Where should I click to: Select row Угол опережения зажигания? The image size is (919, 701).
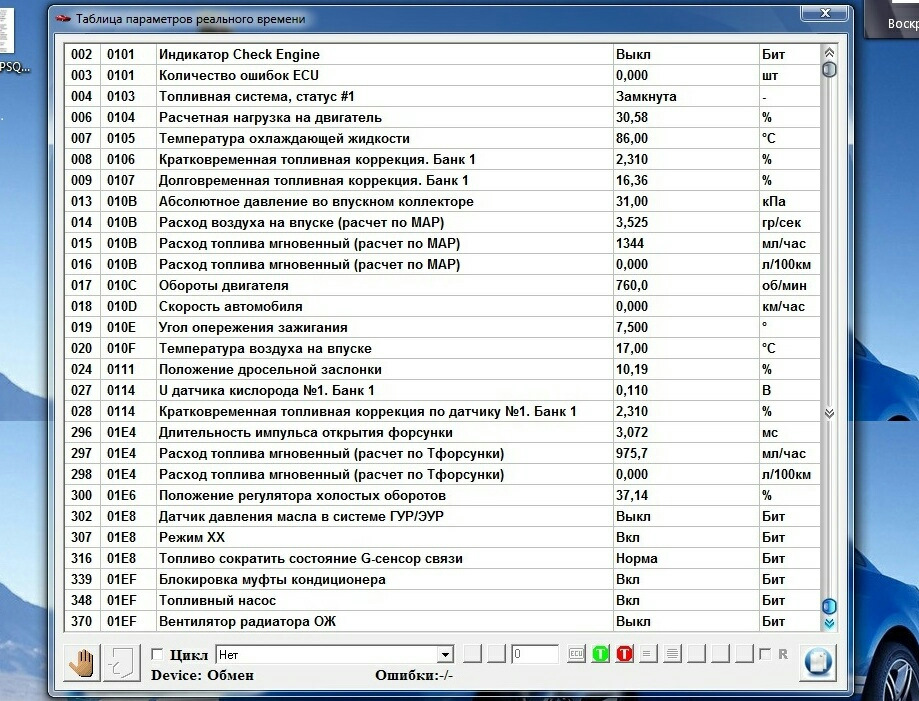click(x=443, y=328)
